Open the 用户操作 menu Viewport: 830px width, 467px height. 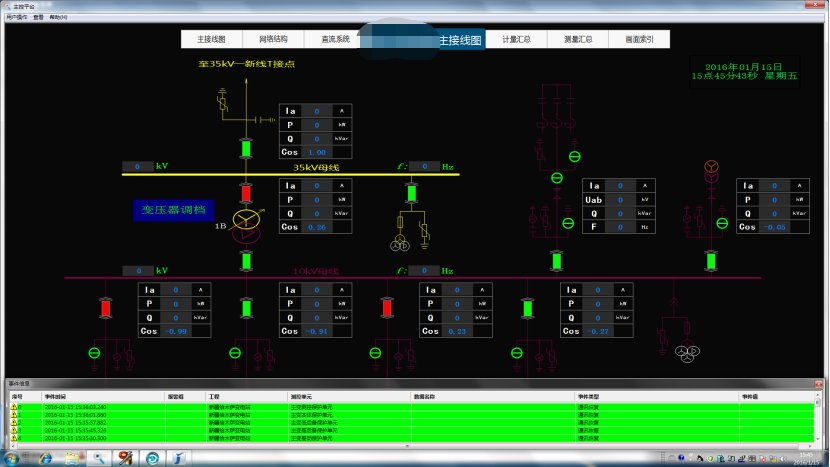pyautogui.click(x=16, y=17)
